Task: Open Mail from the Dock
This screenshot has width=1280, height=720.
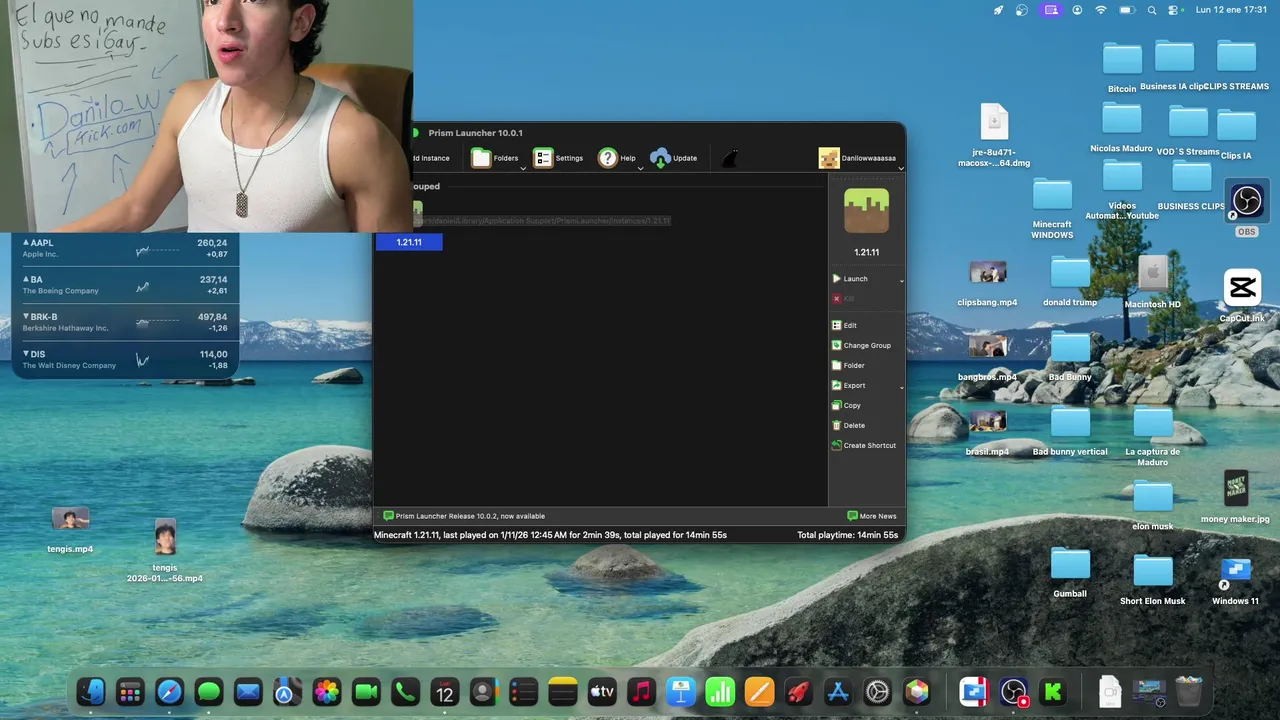Action: 248,692
